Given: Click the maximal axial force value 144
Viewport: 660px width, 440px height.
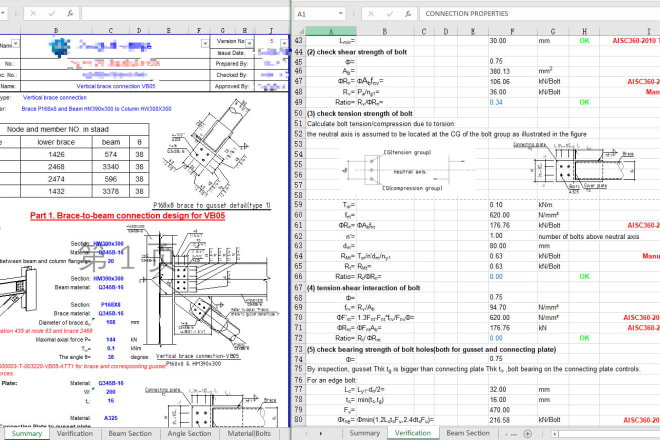Looking at the screenshot, I should coord(111,339).
